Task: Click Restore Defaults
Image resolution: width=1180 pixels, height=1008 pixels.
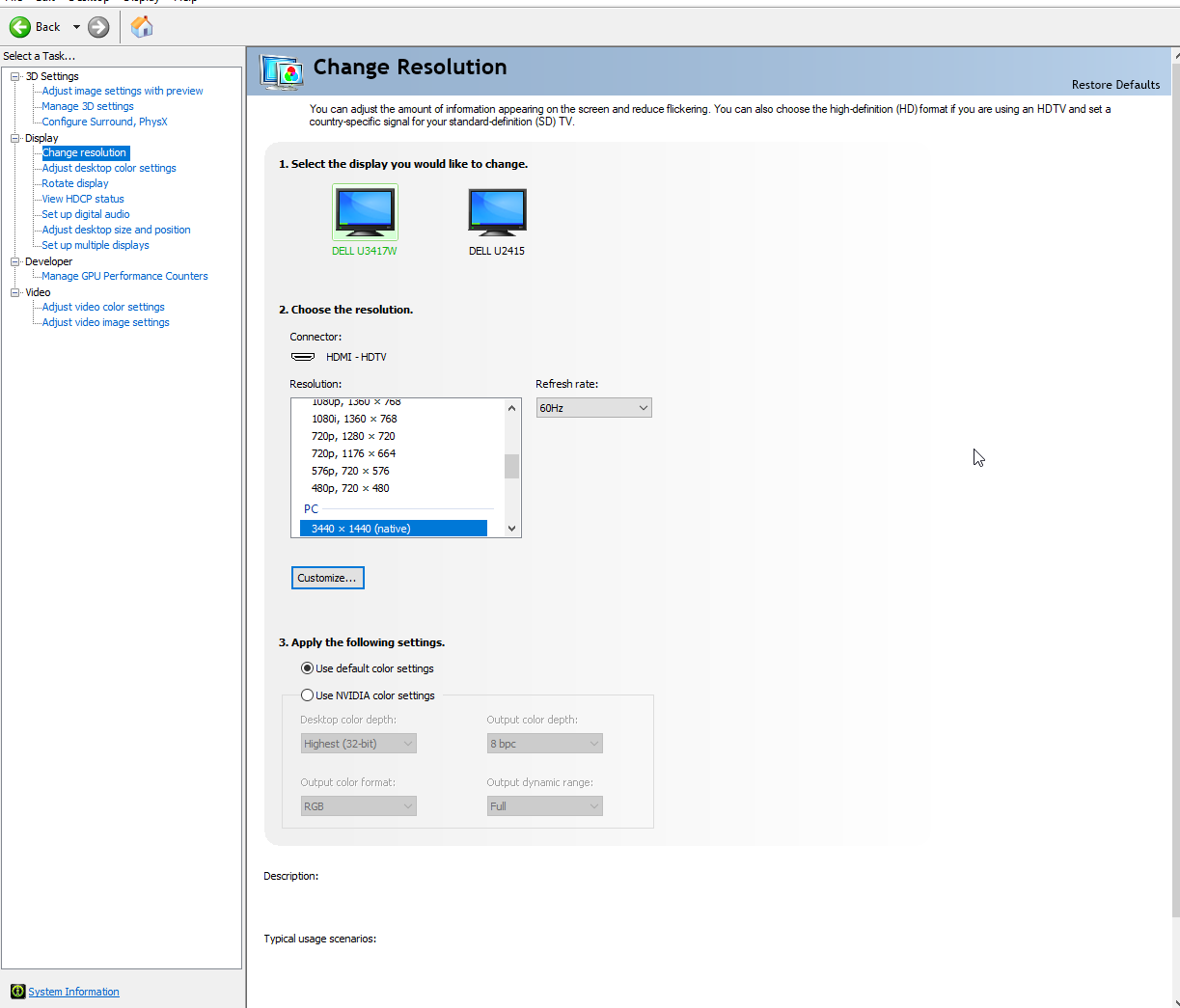Action: [1115, 85]
